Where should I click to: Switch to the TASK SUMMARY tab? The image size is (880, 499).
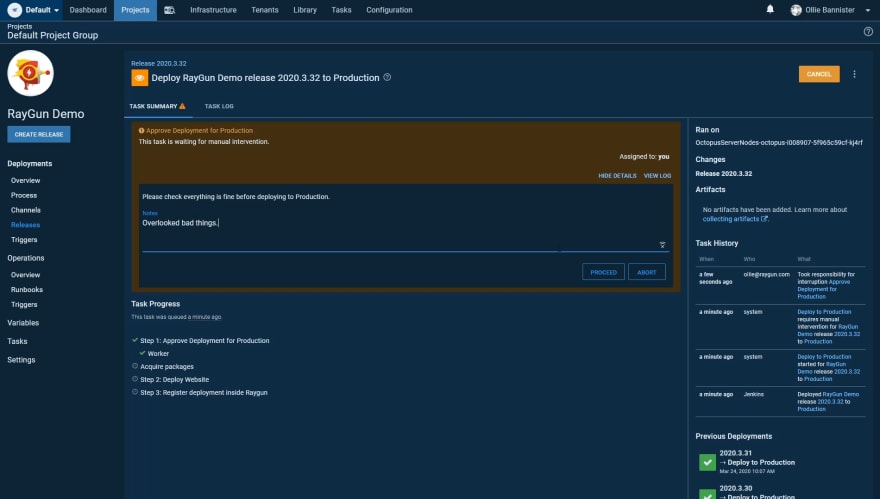[158, 106]
